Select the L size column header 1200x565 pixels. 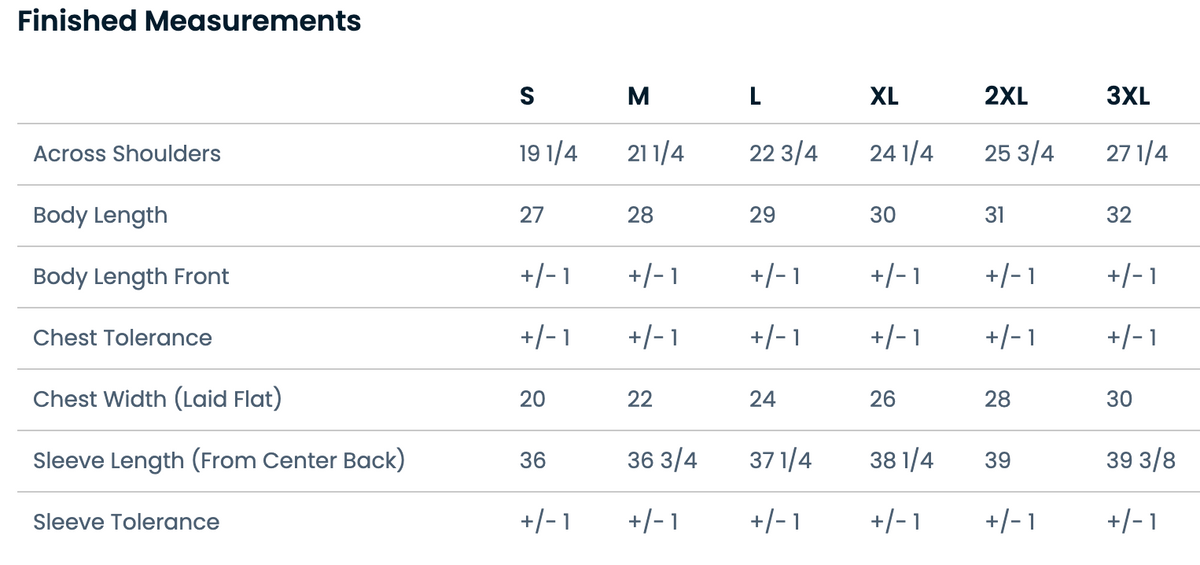tap(756, 97)
